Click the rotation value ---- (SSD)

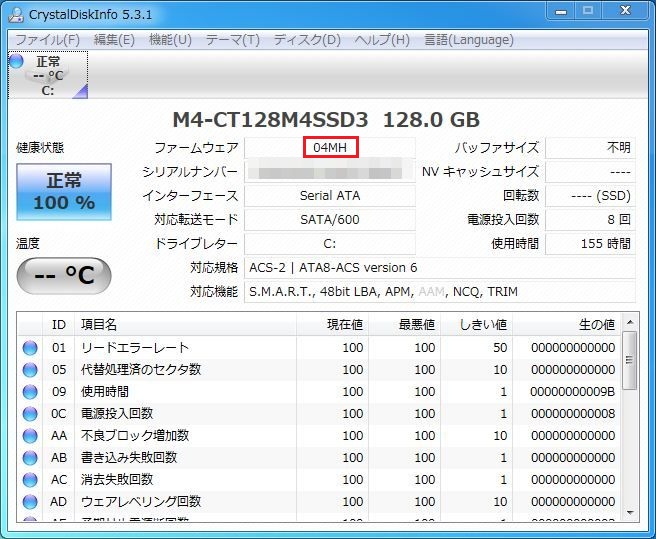point(590,196)
